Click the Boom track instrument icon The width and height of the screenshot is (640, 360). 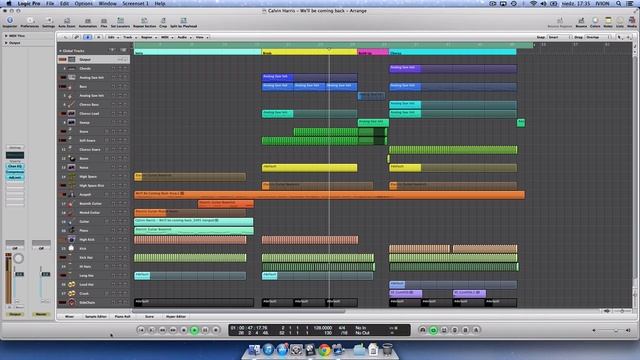71,158
